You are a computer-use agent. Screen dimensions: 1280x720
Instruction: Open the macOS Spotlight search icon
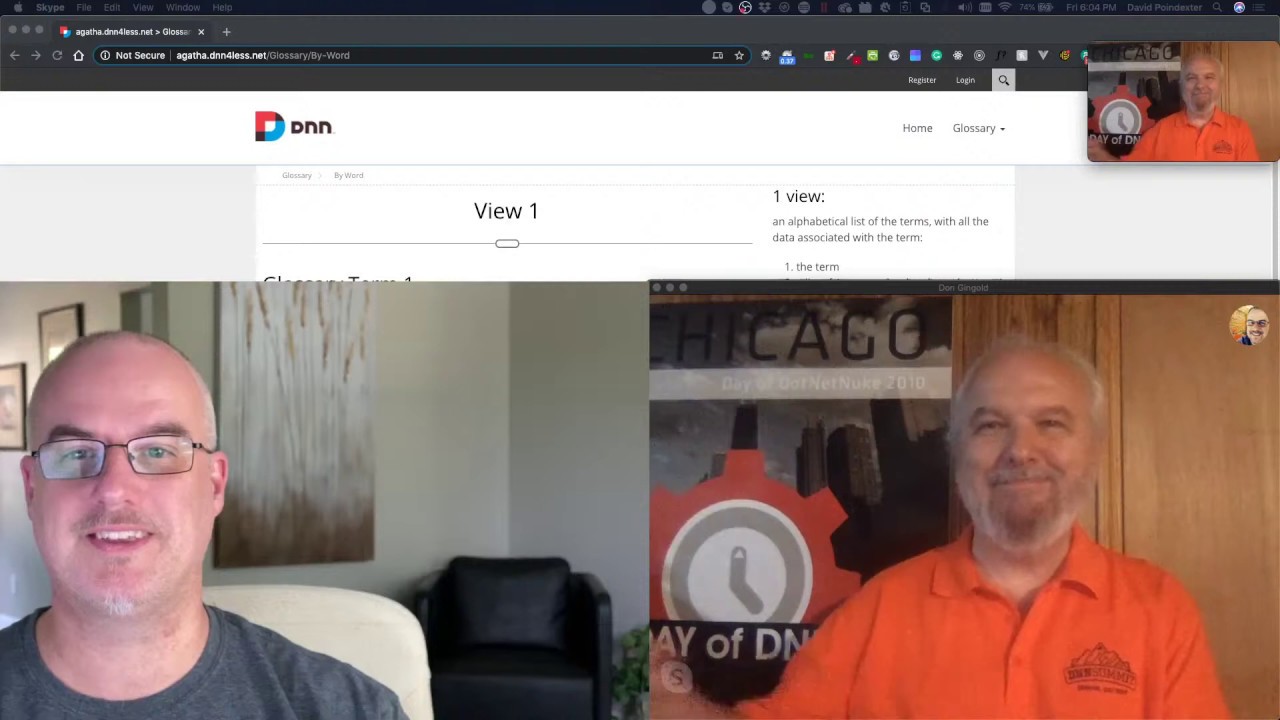1217,7
